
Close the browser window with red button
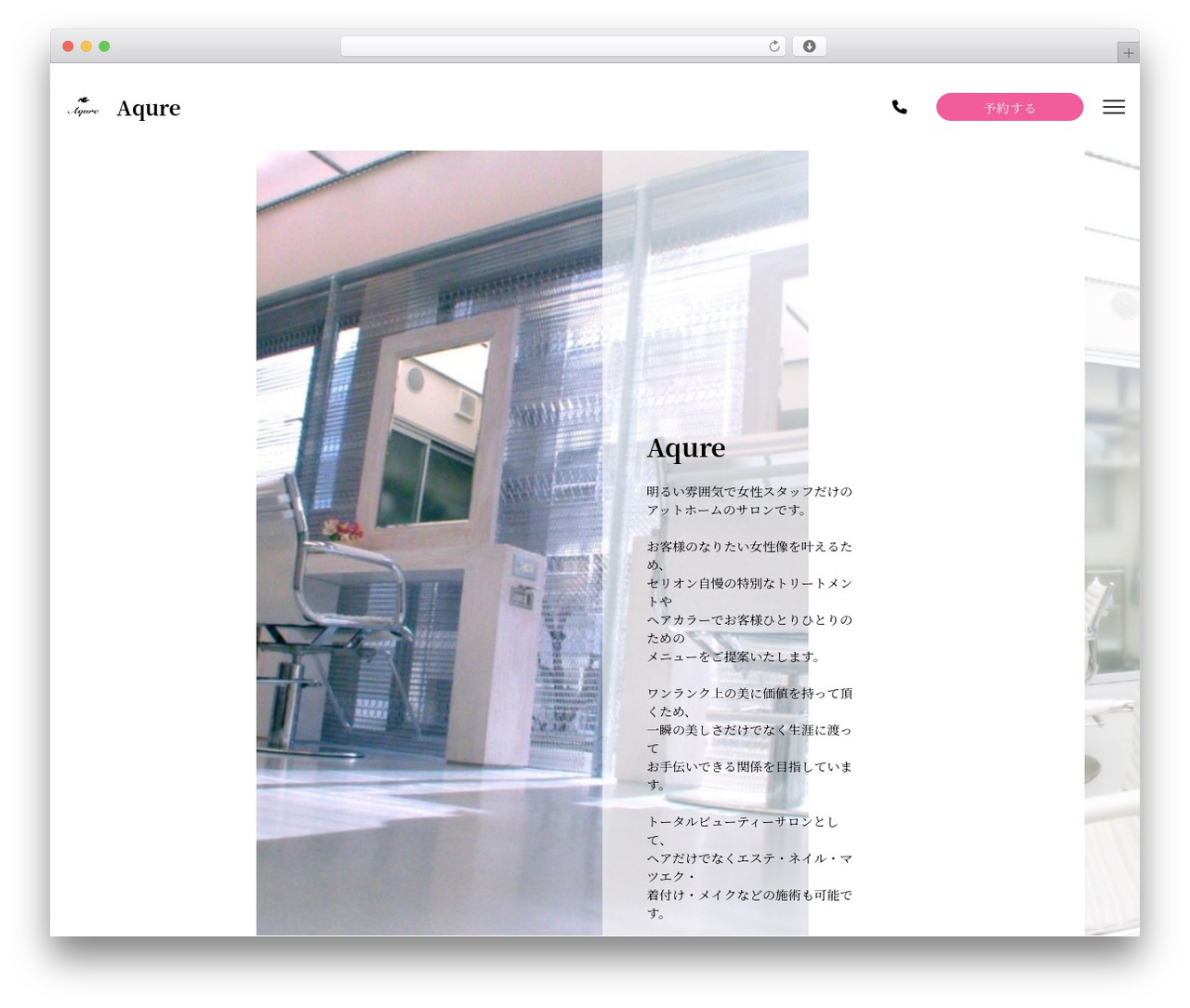tap(68, 46)
